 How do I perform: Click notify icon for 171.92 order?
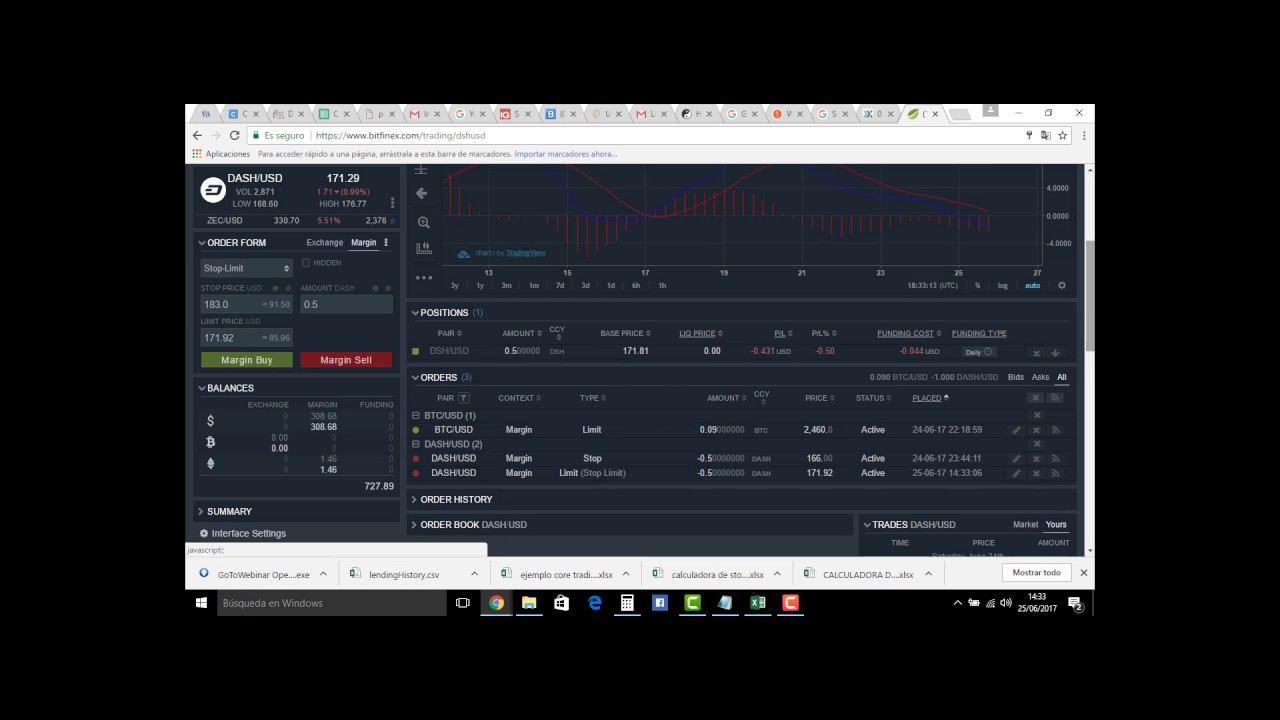[x=1055, y=473]
